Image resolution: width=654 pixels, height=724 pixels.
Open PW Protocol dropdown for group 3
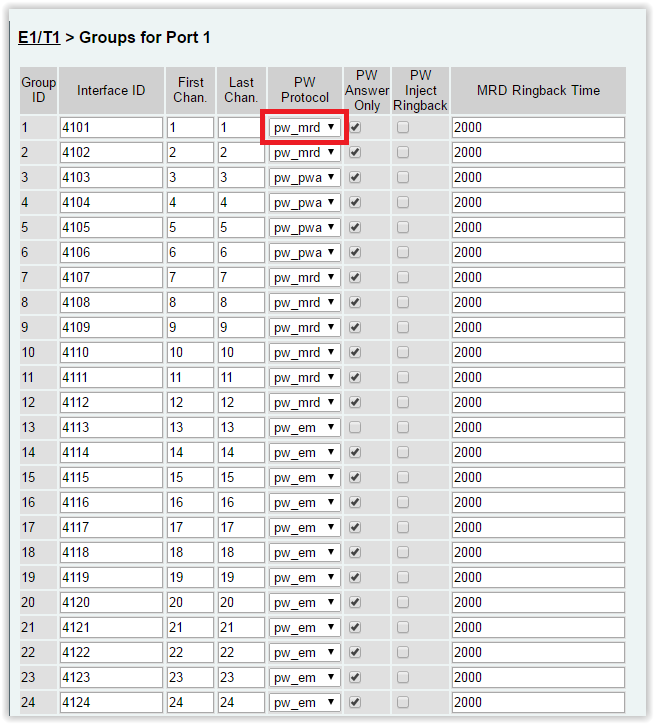(x=304, y=177)
